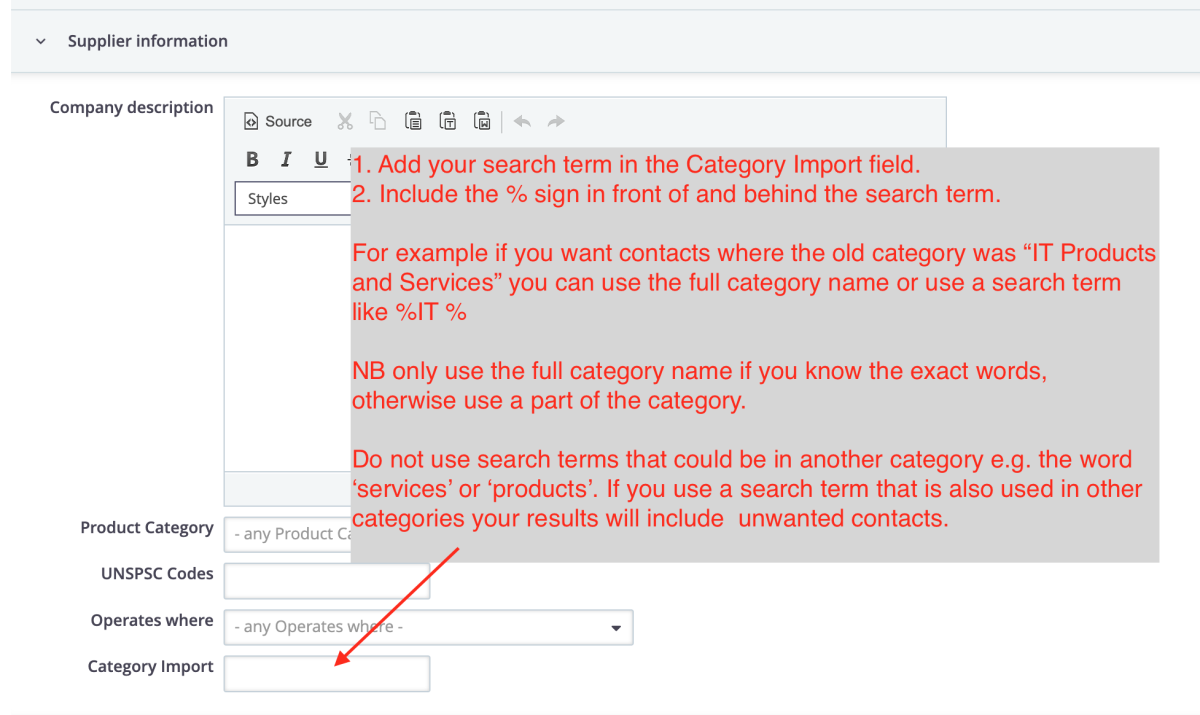Image resolution: width=1200 pixels, height=715 pixels.
Task: Click the Paste clipboard icon
Action: tap(413, 121)
